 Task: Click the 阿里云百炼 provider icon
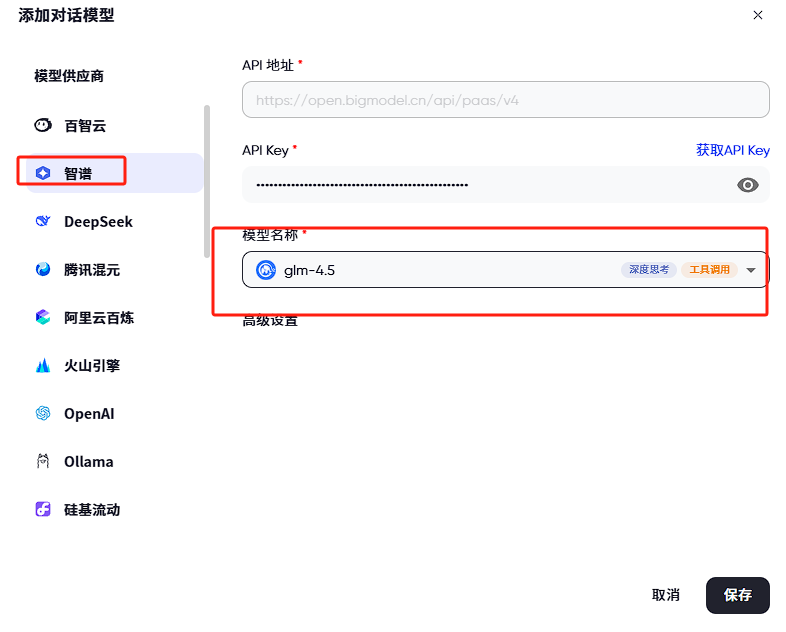pos(43,318)
